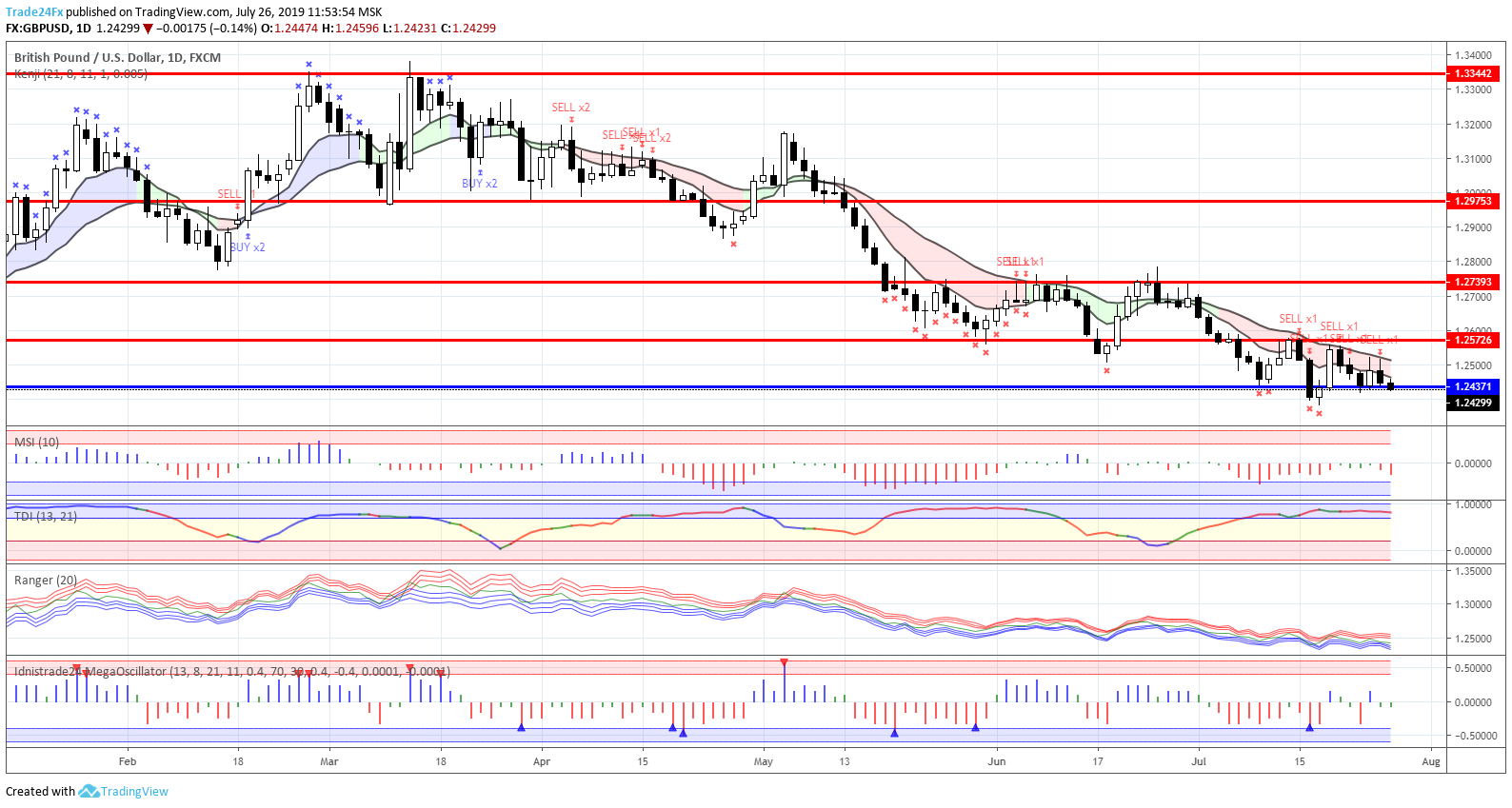
Task: Click the BUY x2 signal label in February
Action: pos(248,247)
